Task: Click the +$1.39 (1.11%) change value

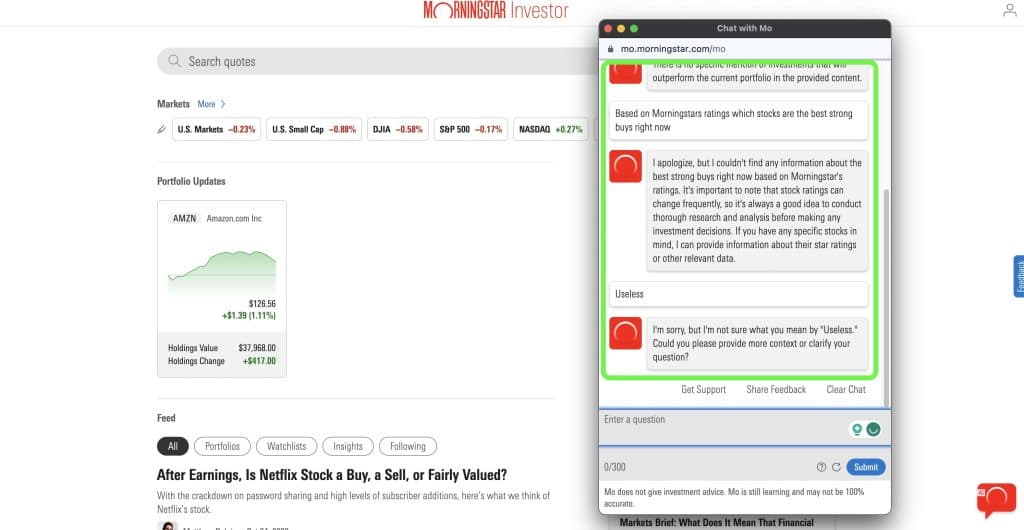Action: pyautogui.click(x=249, y=316)
